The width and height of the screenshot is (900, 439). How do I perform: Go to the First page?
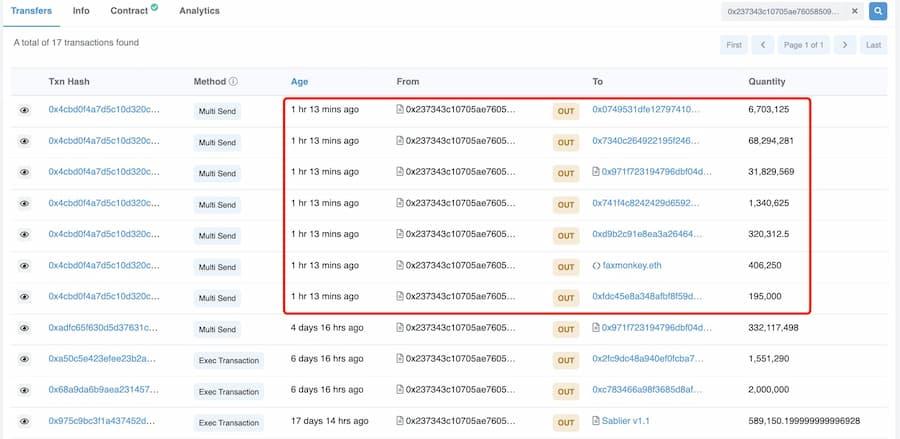[x=734, y=45]
